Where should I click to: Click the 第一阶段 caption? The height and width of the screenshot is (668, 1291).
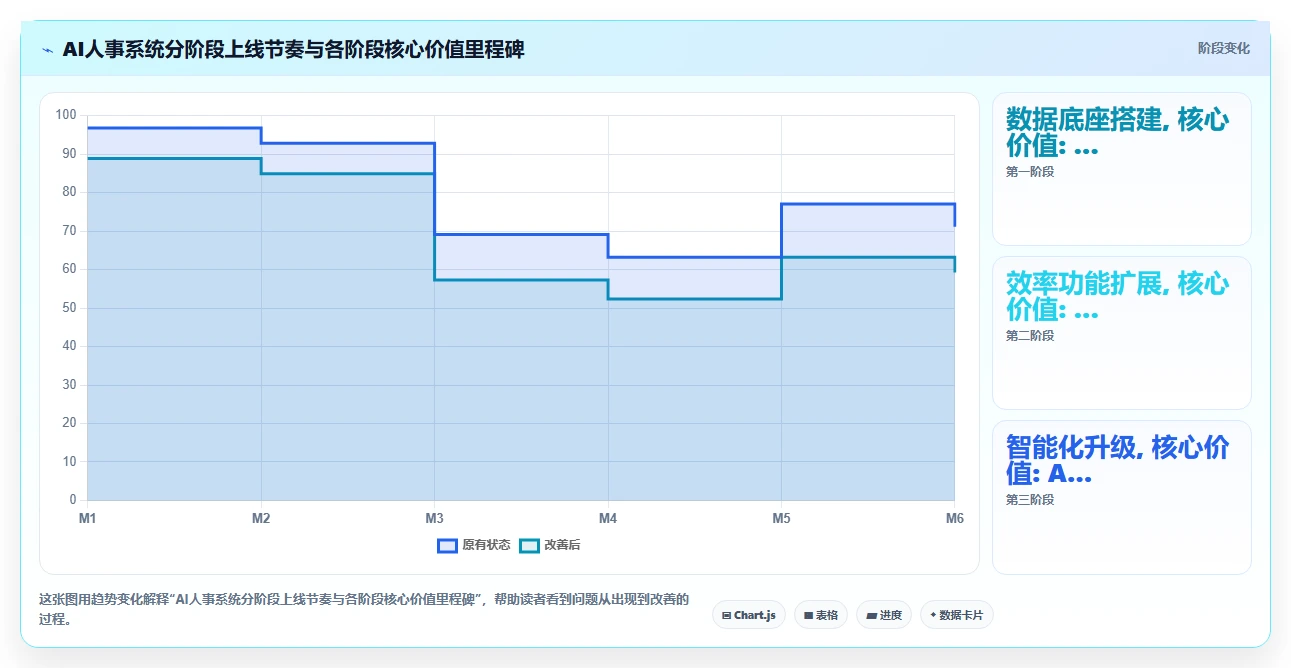[x=1030, y=172]
